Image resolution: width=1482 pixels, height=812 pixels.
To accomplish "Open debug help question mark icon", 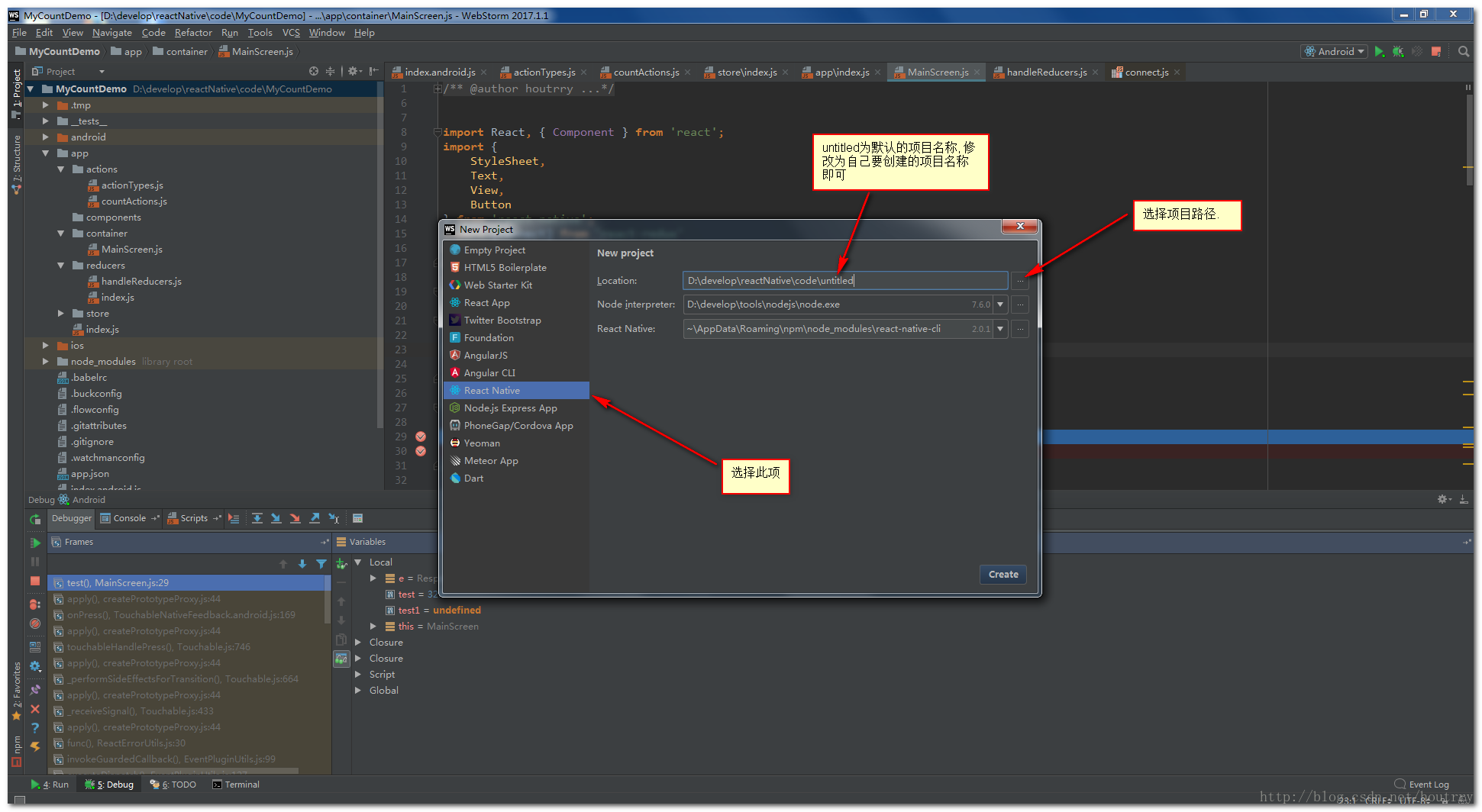I will coord(35,727).
